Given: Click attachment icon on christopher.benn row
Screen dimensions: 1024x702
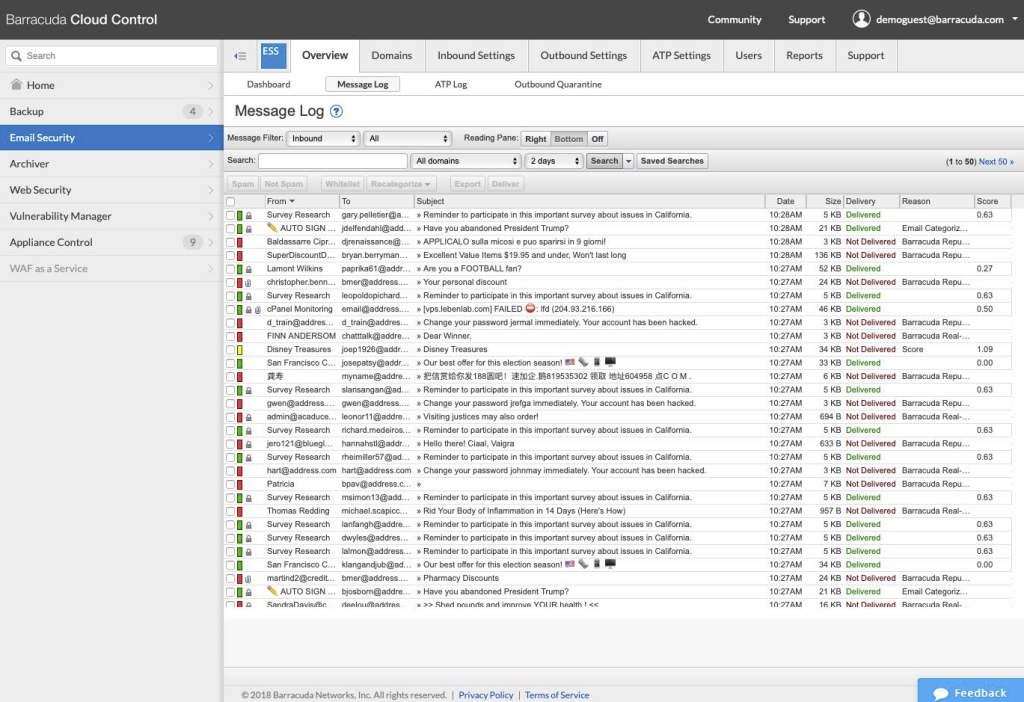Looking at the screenshot, I should coord(248,283).
